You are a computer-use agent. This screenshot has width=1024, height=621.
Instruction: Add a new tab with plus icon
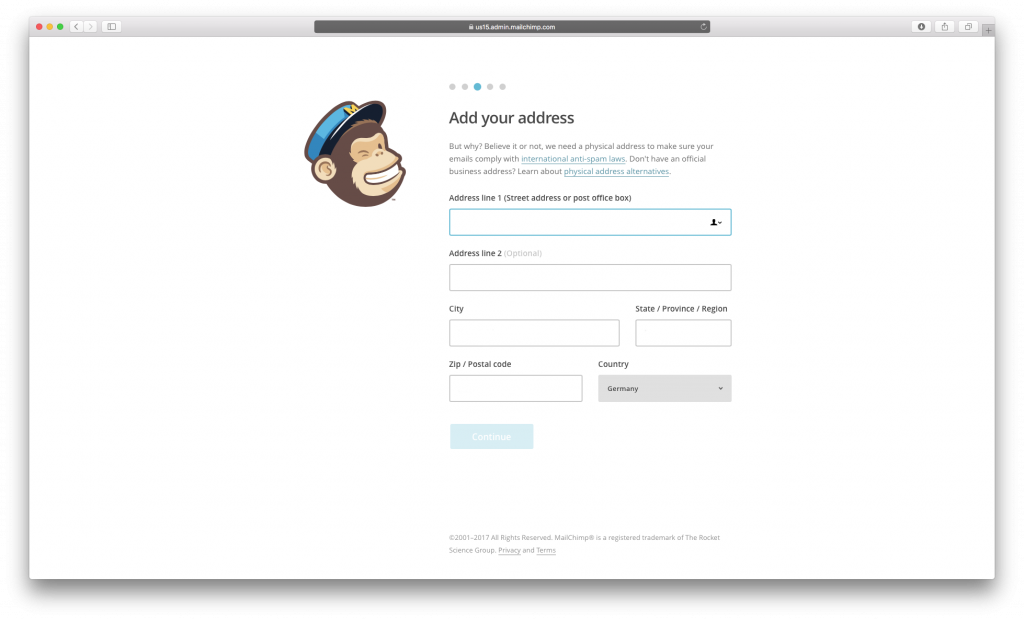[988, 31]
